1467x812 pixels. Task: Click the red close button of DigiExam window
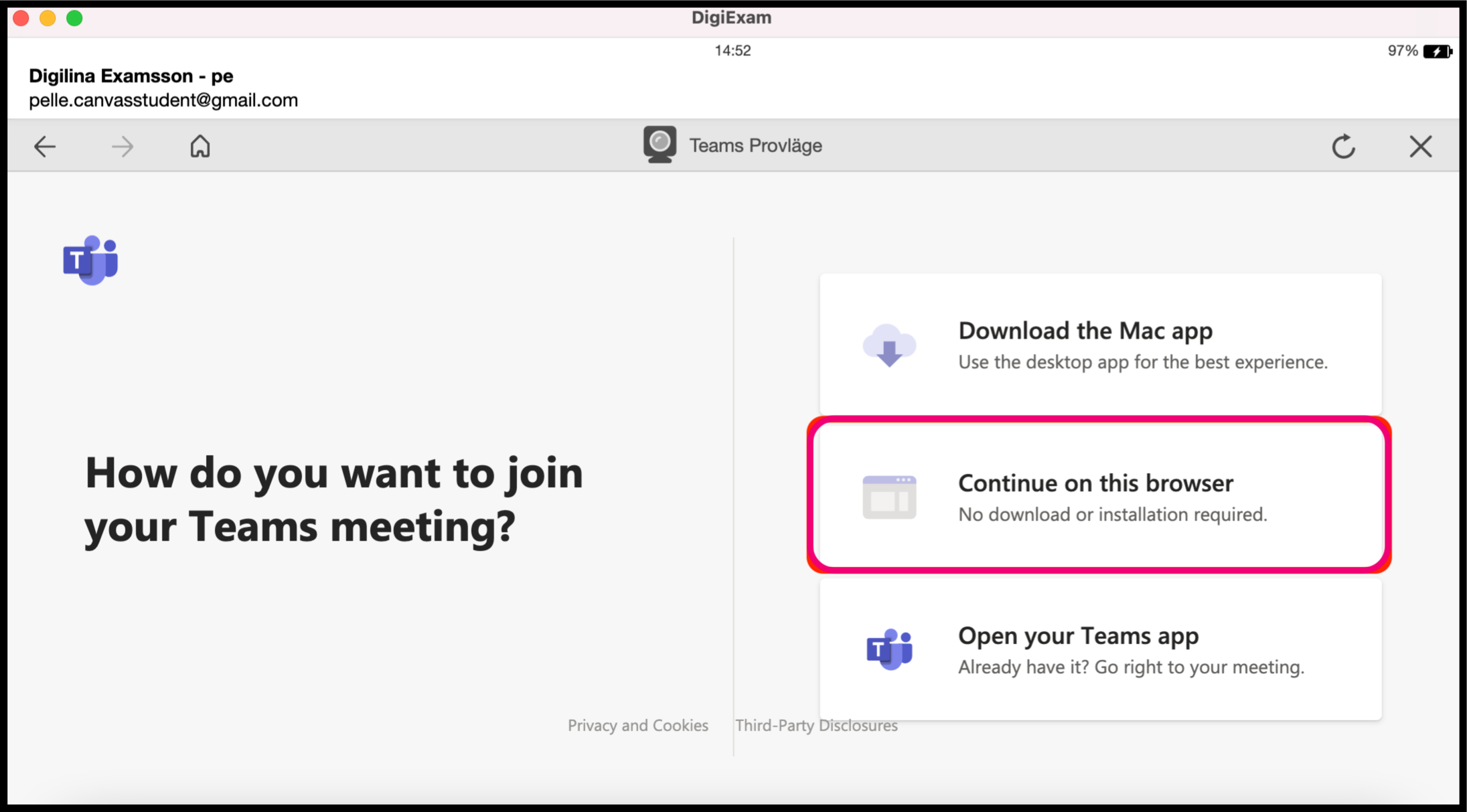[x=21, y=18]
